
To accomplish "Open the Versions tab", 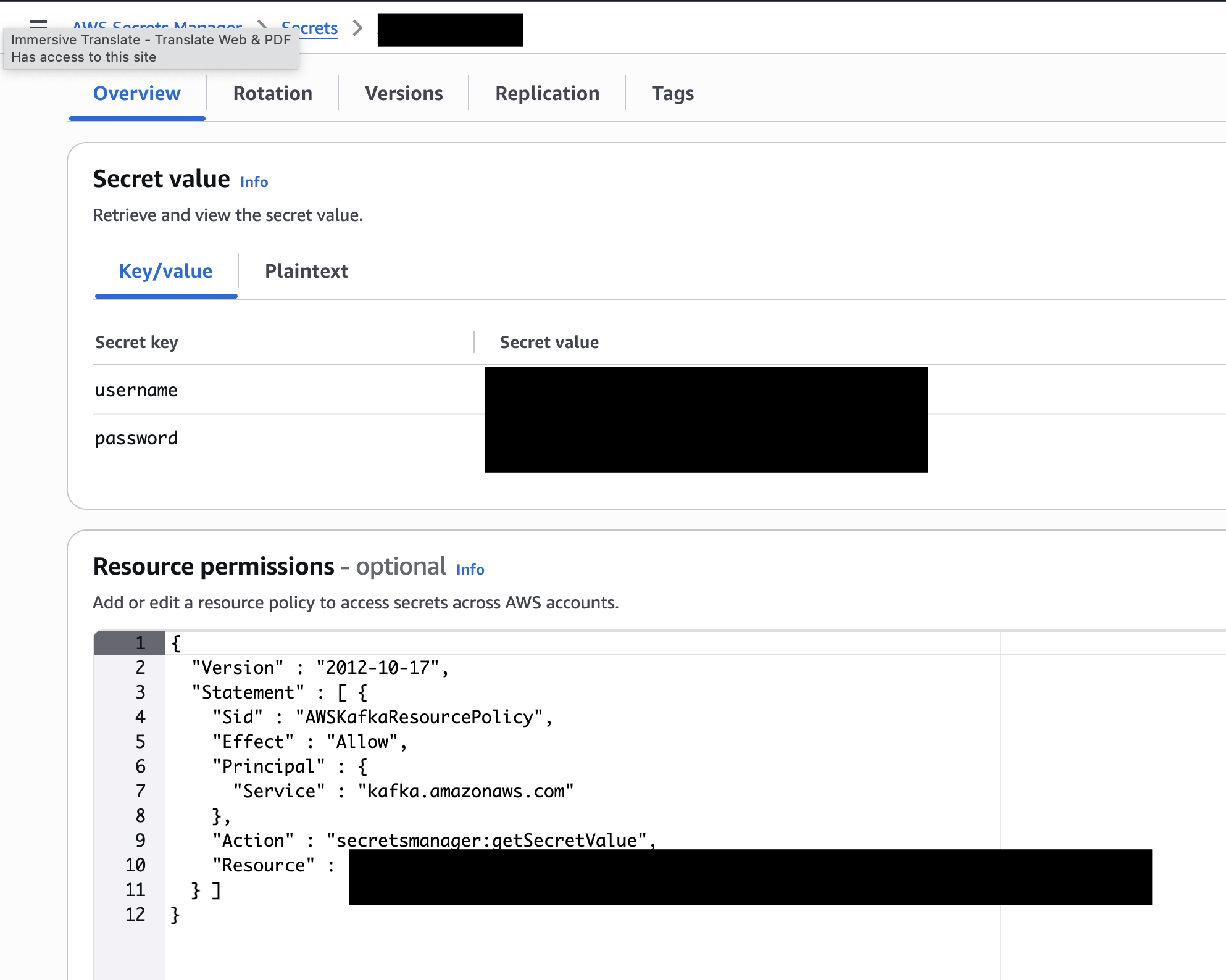I will 404,93.
